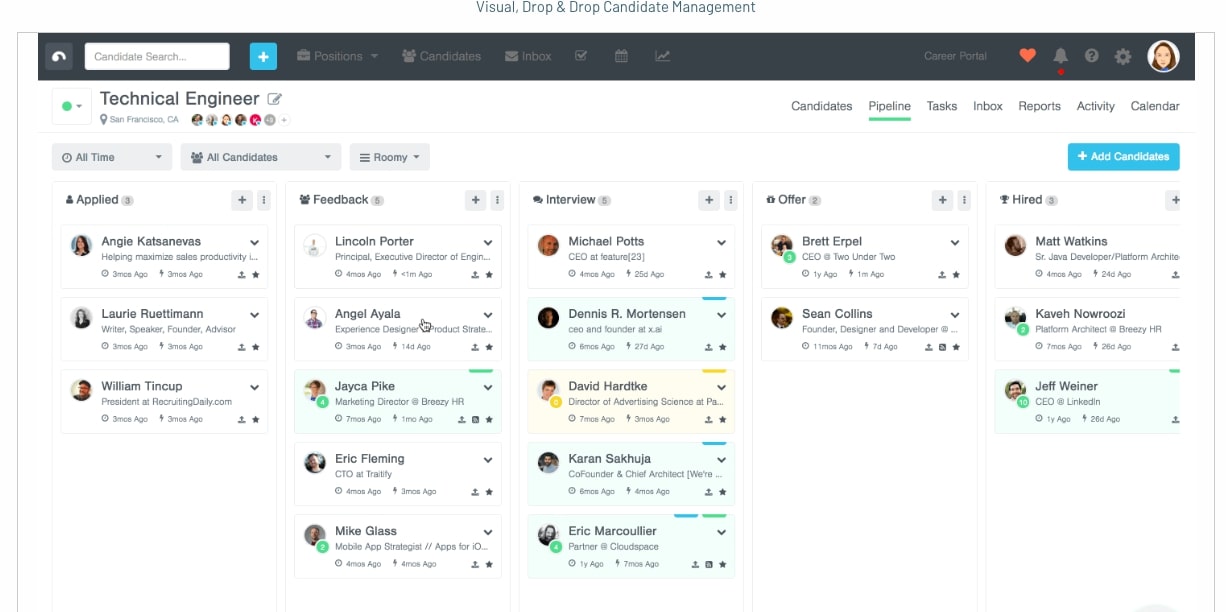This screenshot has width=1226, height=612.
Task: Go to Inbox in top navigation
Action: (528, 56)
